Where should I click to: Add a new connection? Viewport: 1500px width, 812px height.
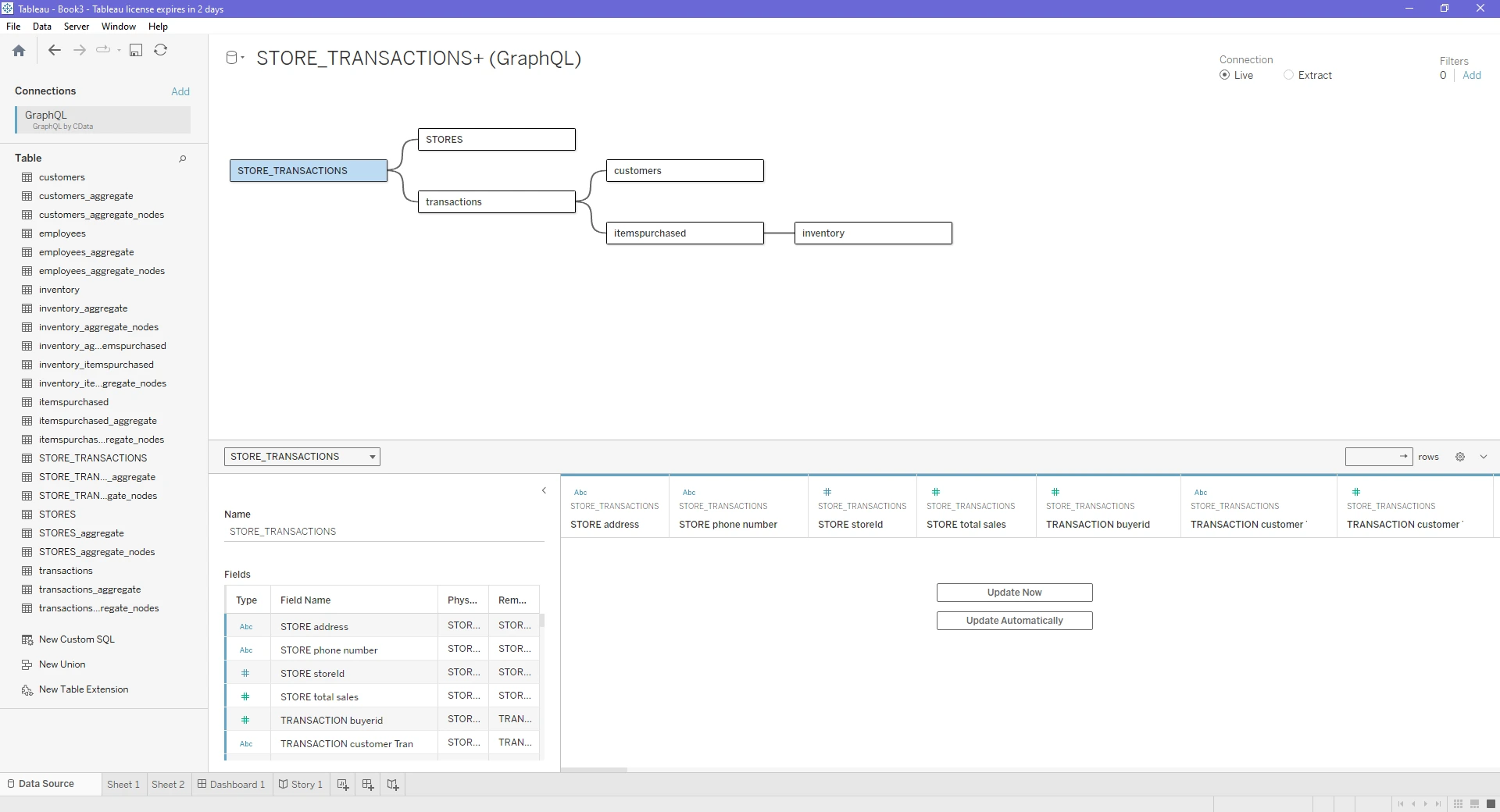[x=180, y=91]
